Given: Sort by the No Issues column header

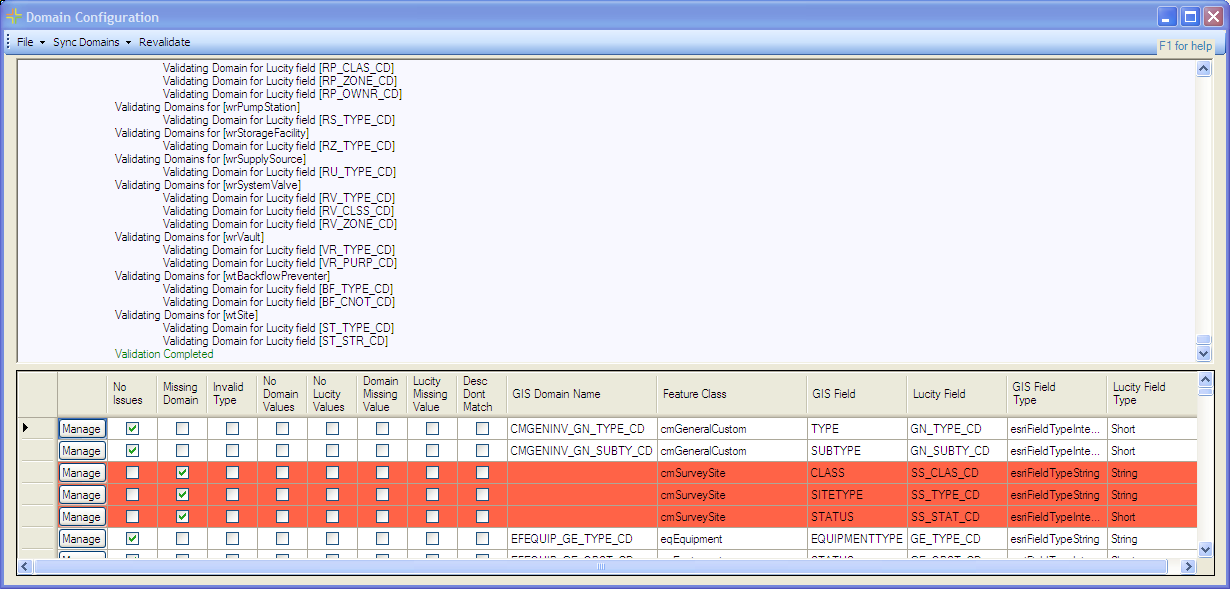Looking at the screenshot, I should [x=132, y=394].
